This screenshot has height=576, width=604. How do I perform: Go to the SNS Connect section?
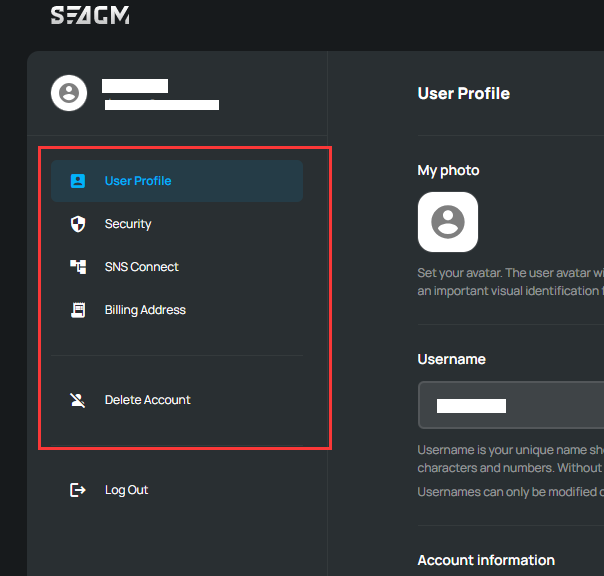coord(141,267)
